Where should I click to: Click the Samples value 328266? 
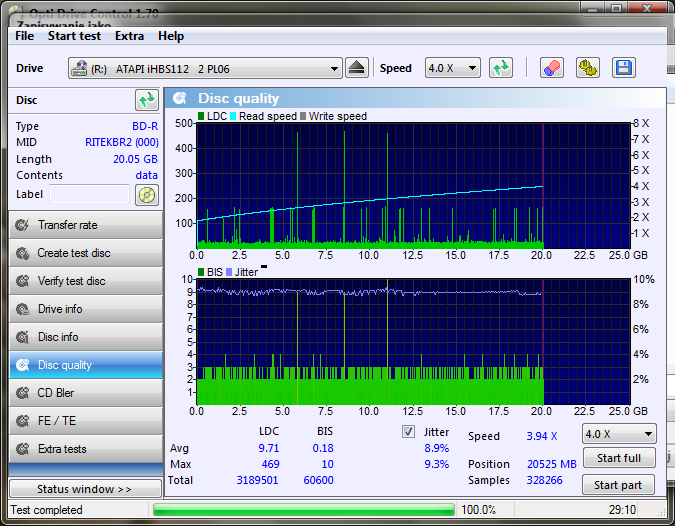click(544, 480)
